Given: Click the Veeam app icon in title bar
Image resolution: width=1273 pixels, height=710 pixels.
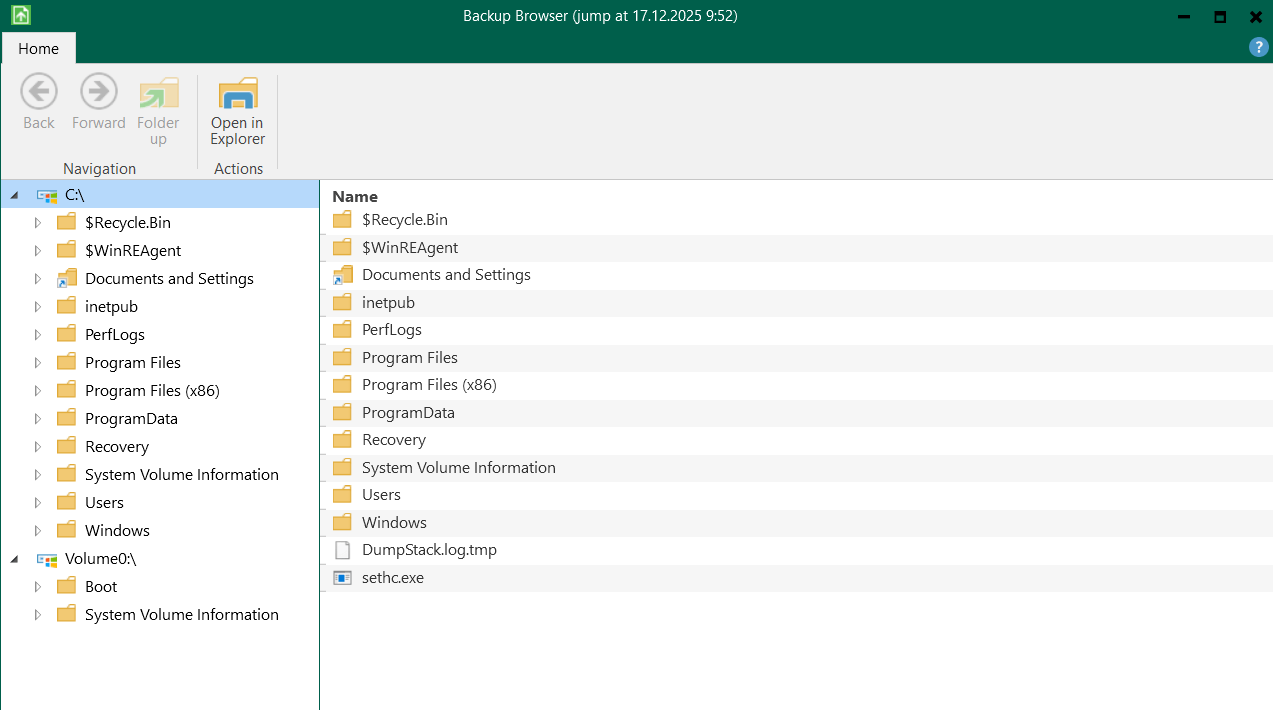Looking at the screenshot, I should click(x=21, y=16).
